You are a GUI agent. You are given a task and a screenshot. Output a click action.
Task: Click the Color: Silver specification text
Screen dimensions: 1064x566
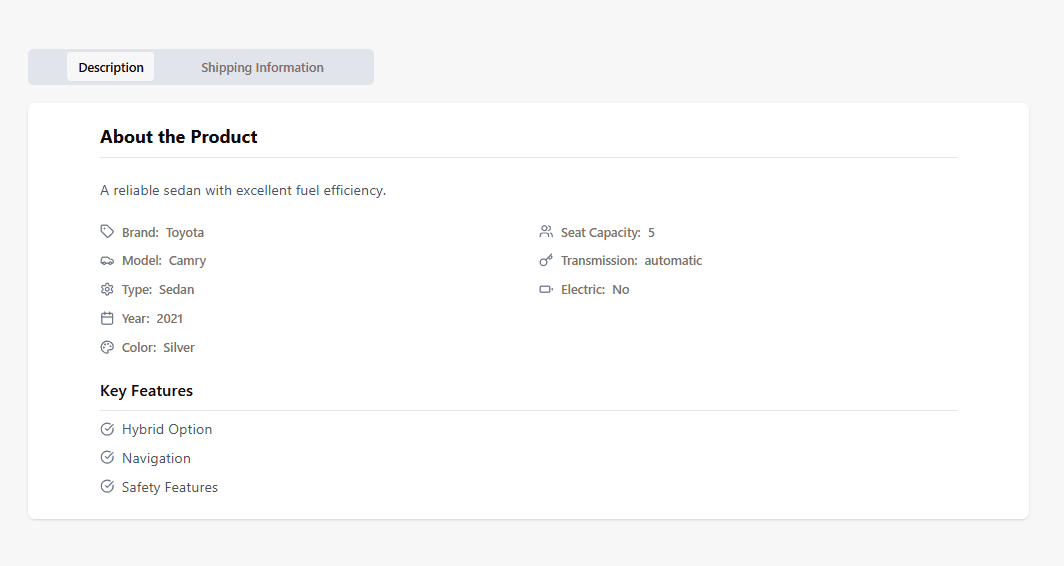point(158,348)
